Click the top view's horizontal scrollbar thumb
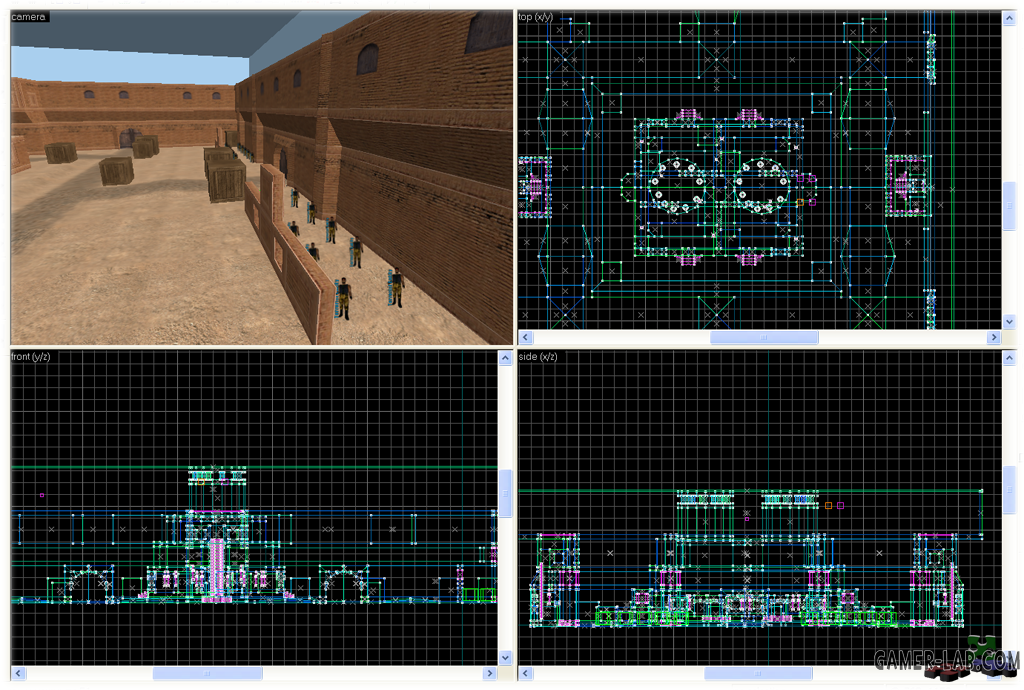 [x=764, y=337]
